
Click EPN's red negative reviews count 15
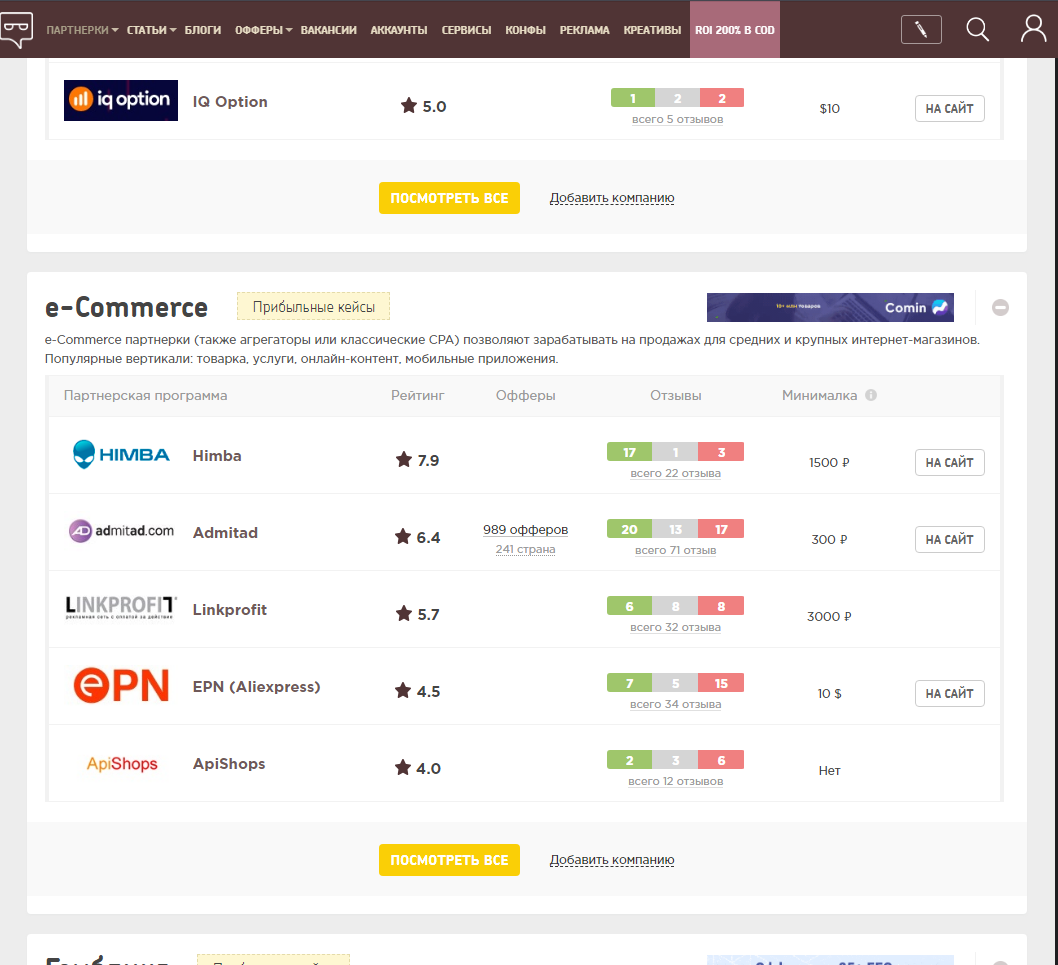721,683
